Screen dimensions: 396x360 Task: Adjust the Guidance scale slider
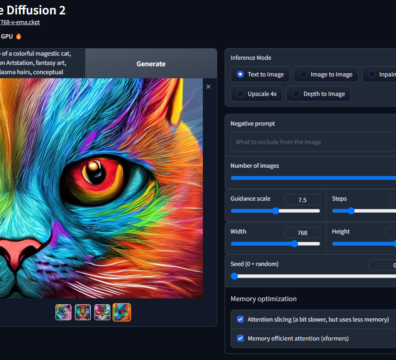tap(275, 211)
